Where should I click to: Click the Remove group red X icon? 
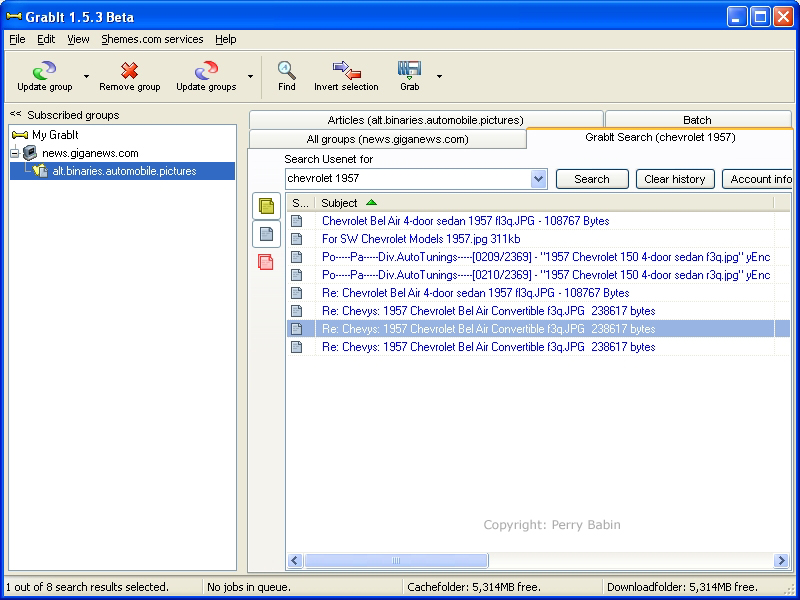[x=130, y=70]
